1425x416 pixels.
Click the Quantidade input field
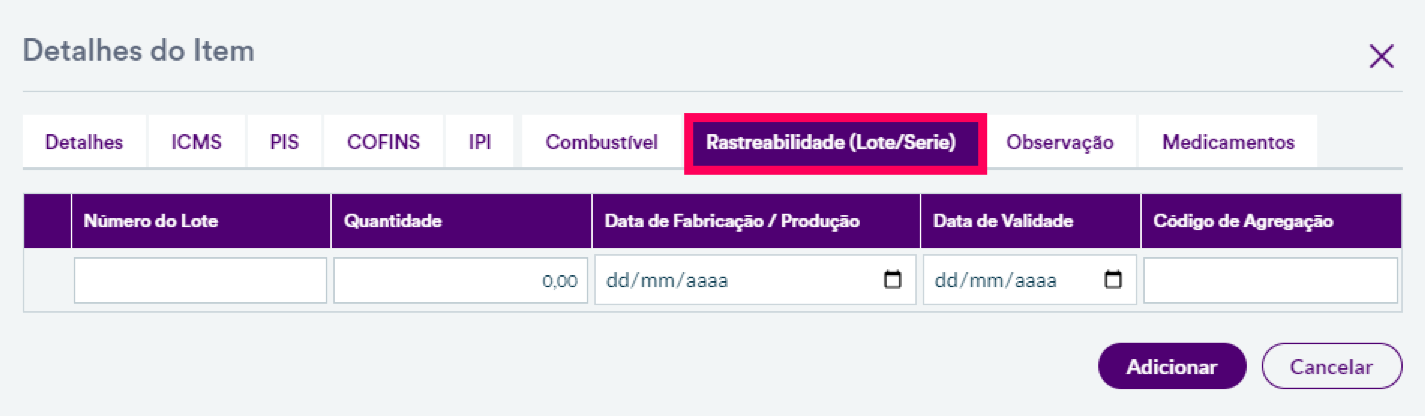[x=460, y=281]
